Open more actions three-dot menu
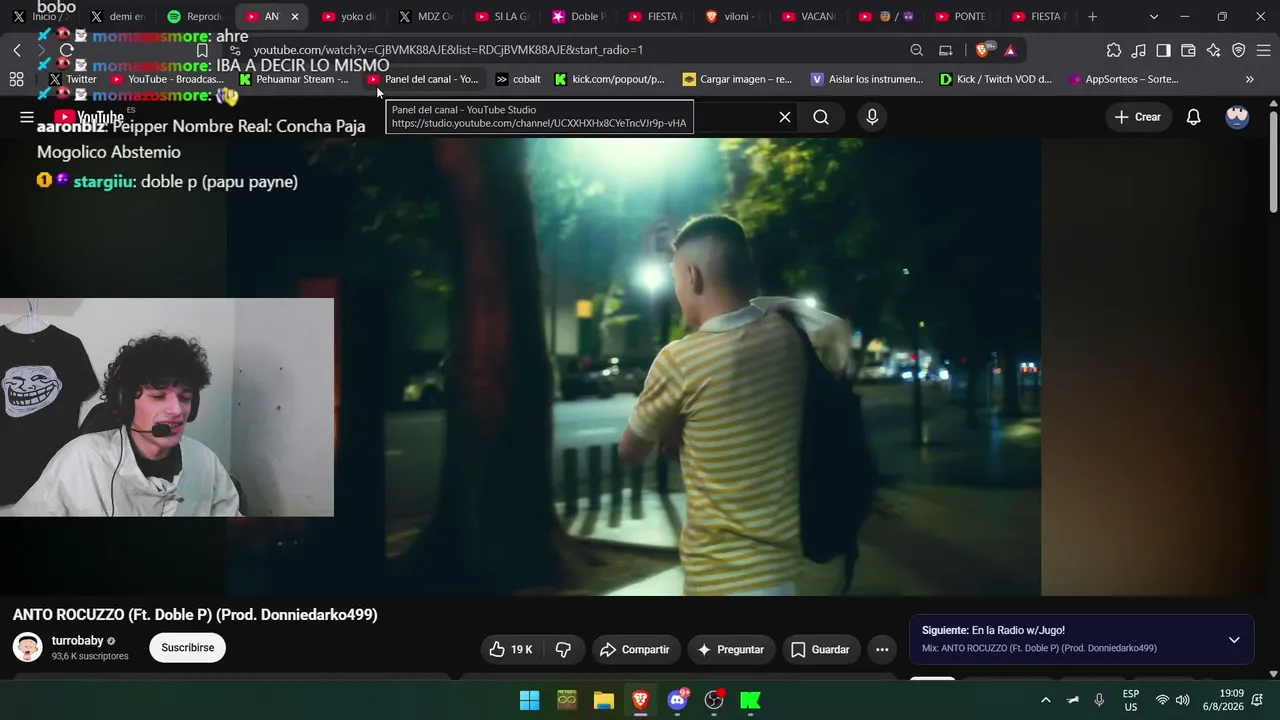Image resolution: width=1280 pixels, height=720 pixels. point(882,650)
